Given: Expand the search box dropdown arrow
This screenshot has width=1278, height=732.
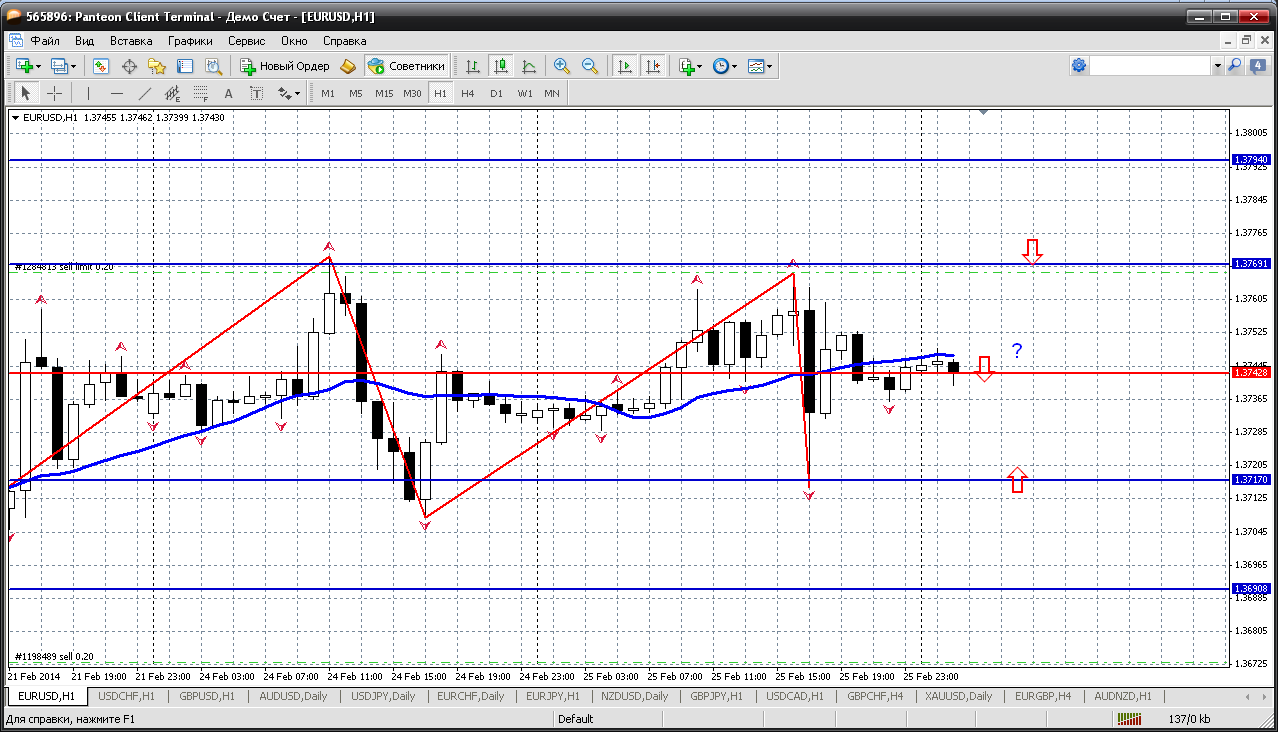Looking at the screenshot, I should (1217, 66).
